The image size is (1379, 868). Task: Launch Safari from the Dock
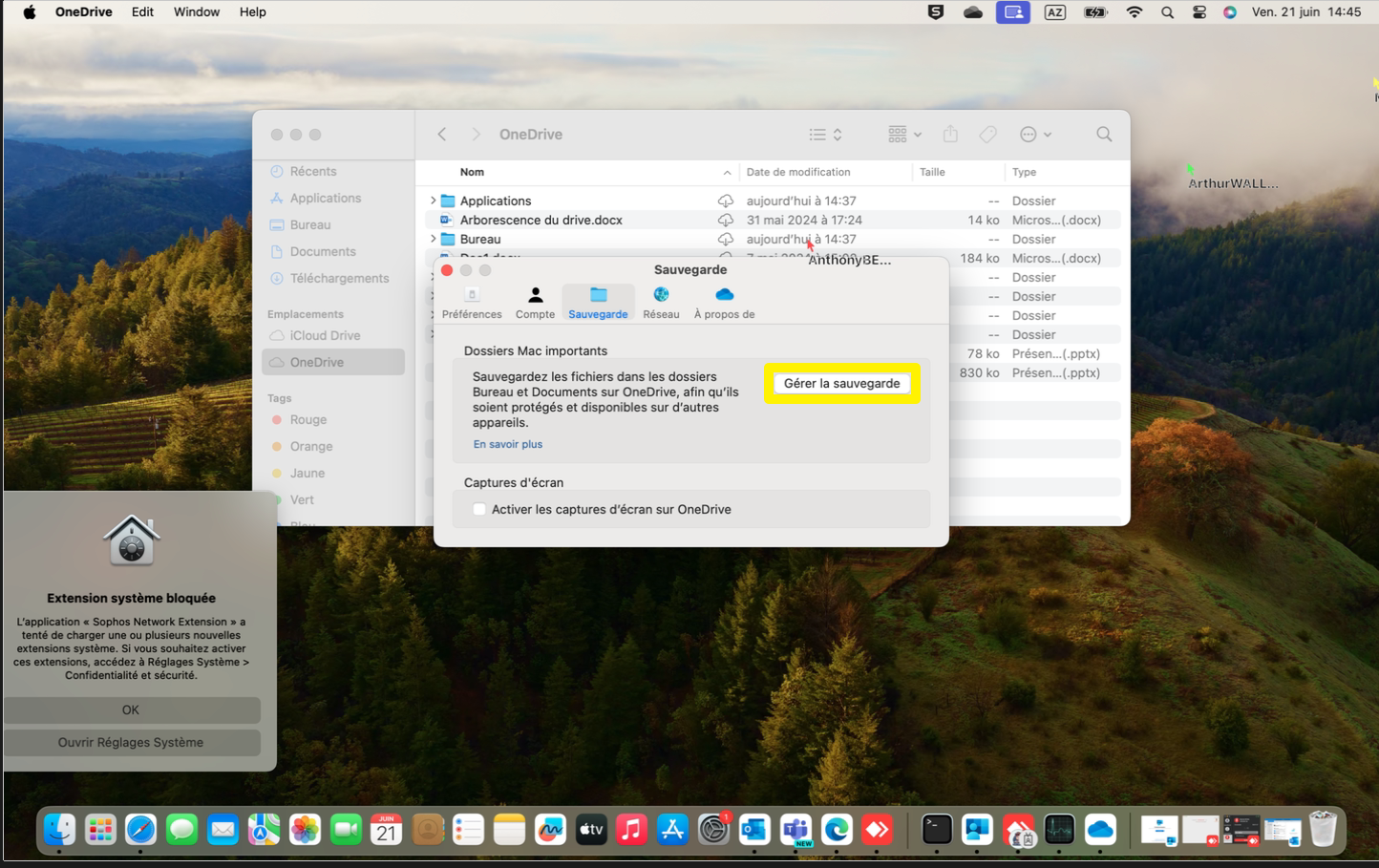tap(140, 830)
